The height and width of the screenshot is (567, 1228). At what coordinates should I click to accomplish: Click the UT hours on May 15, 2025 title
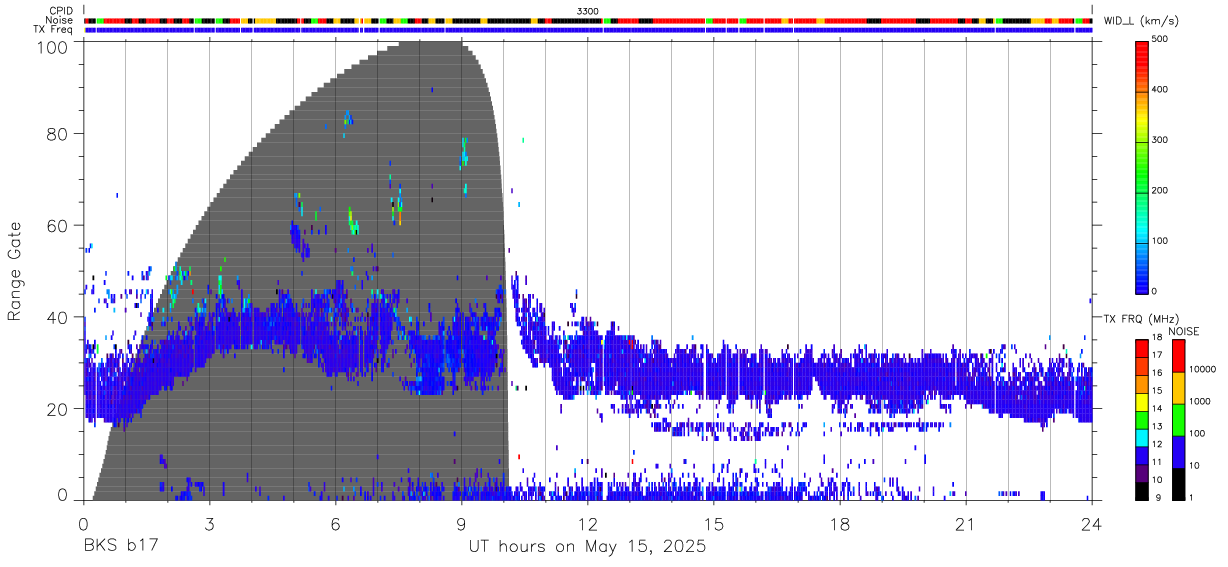coord(588,547)
